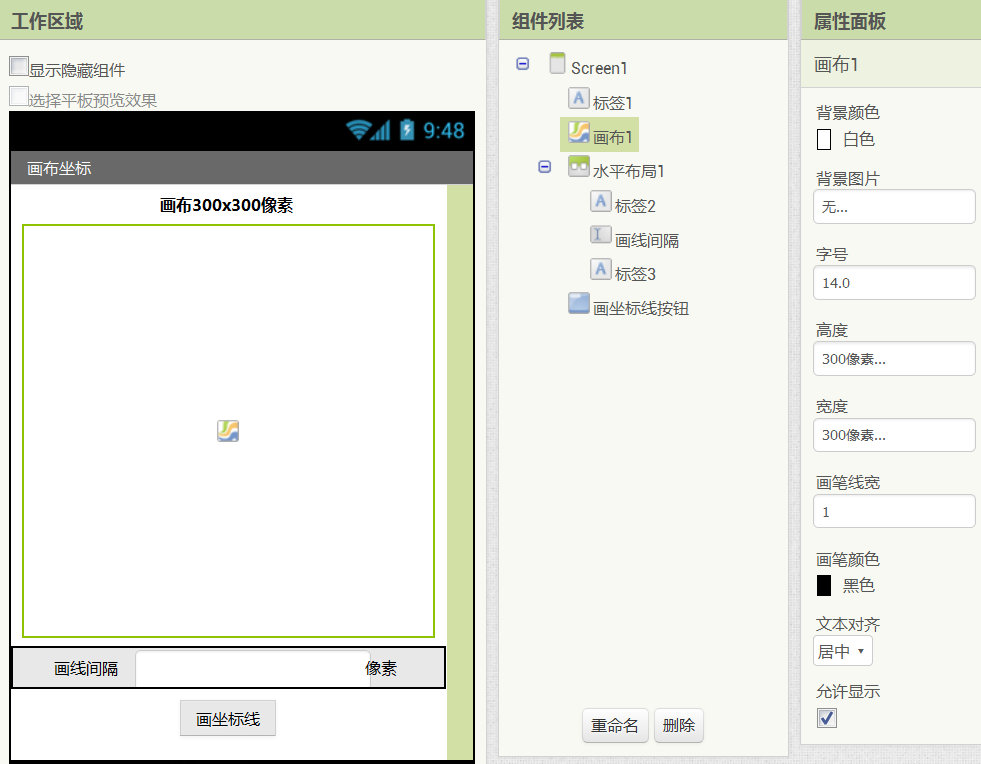Click the 画线间隔 label in phone preview
The image size is (981, 764).
[x=86, y=669]
